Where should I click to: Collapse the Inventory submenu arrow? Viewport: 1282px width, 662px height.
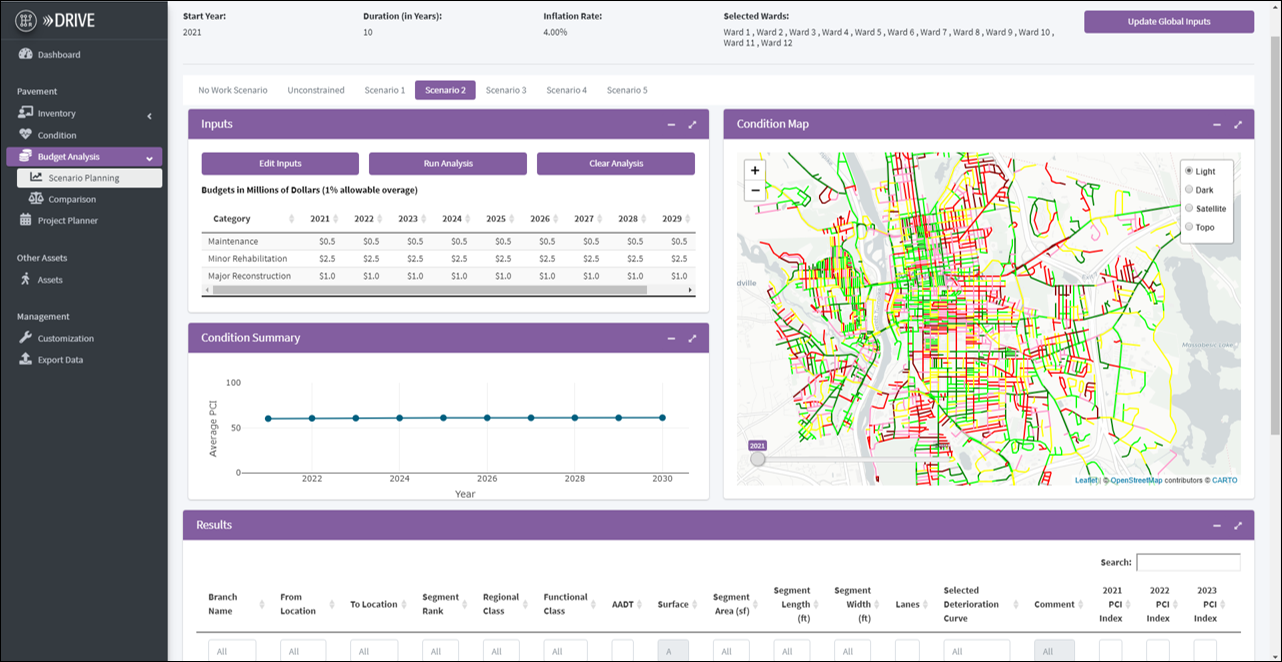pos(150,115)
